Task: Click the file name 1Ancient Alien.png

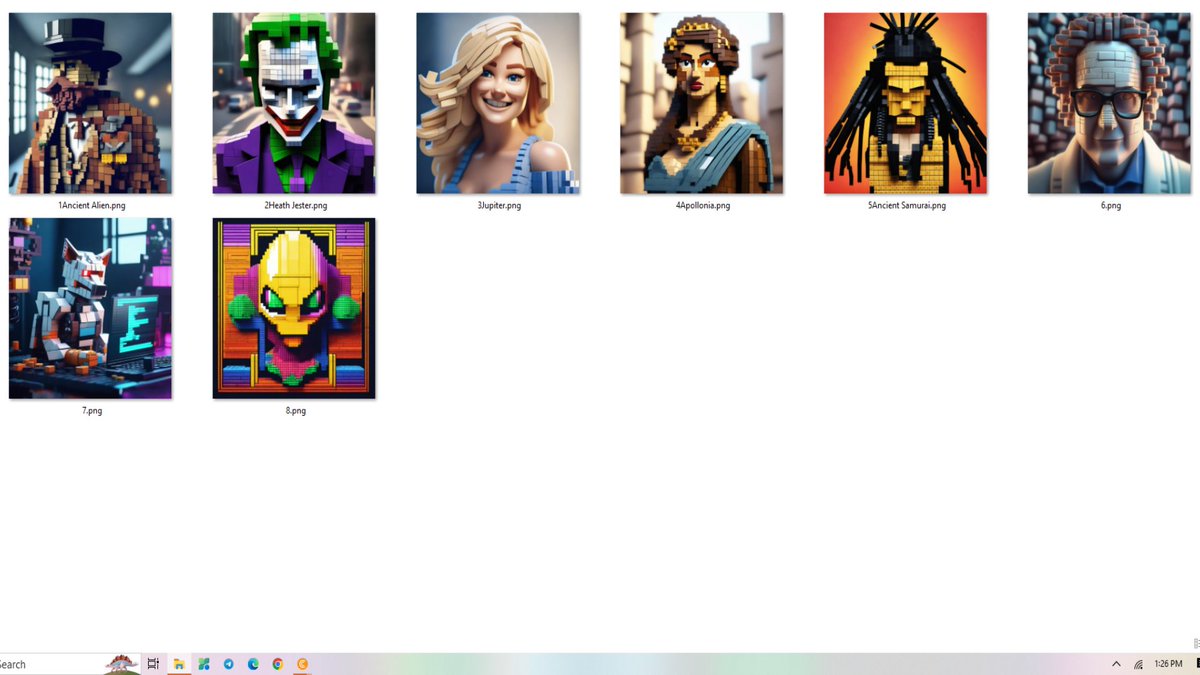Action: [x=91, y=205]
